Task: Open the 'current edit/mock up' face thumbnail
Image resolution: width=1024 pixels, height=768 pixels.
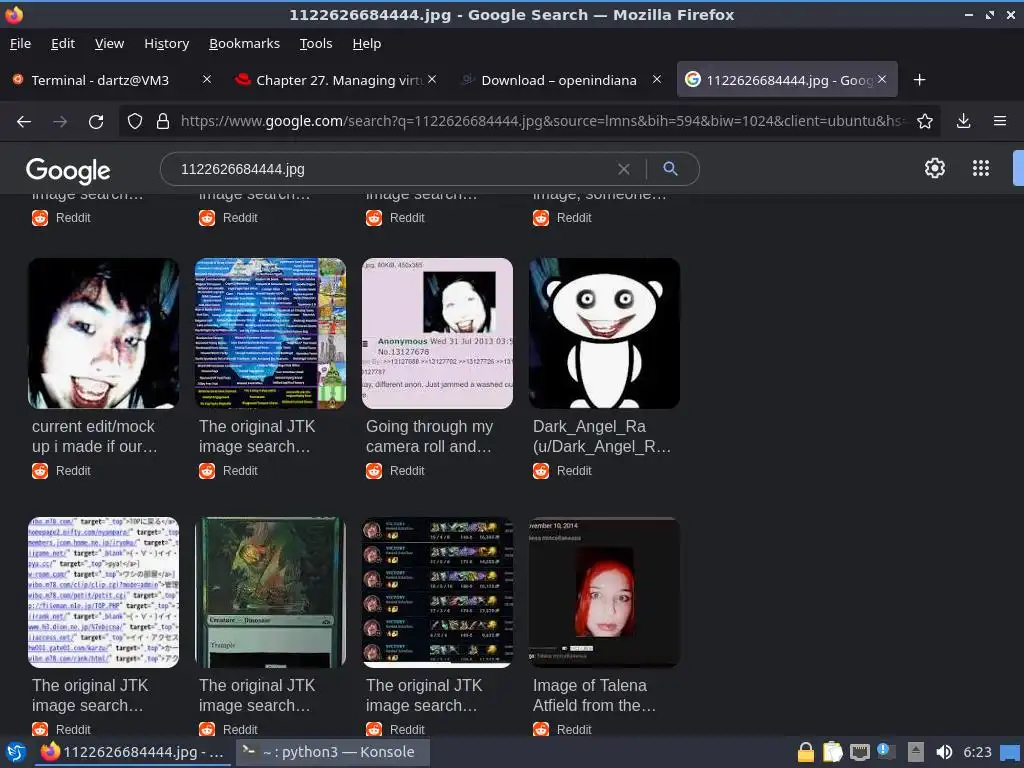Action: [x=103, y=333]
